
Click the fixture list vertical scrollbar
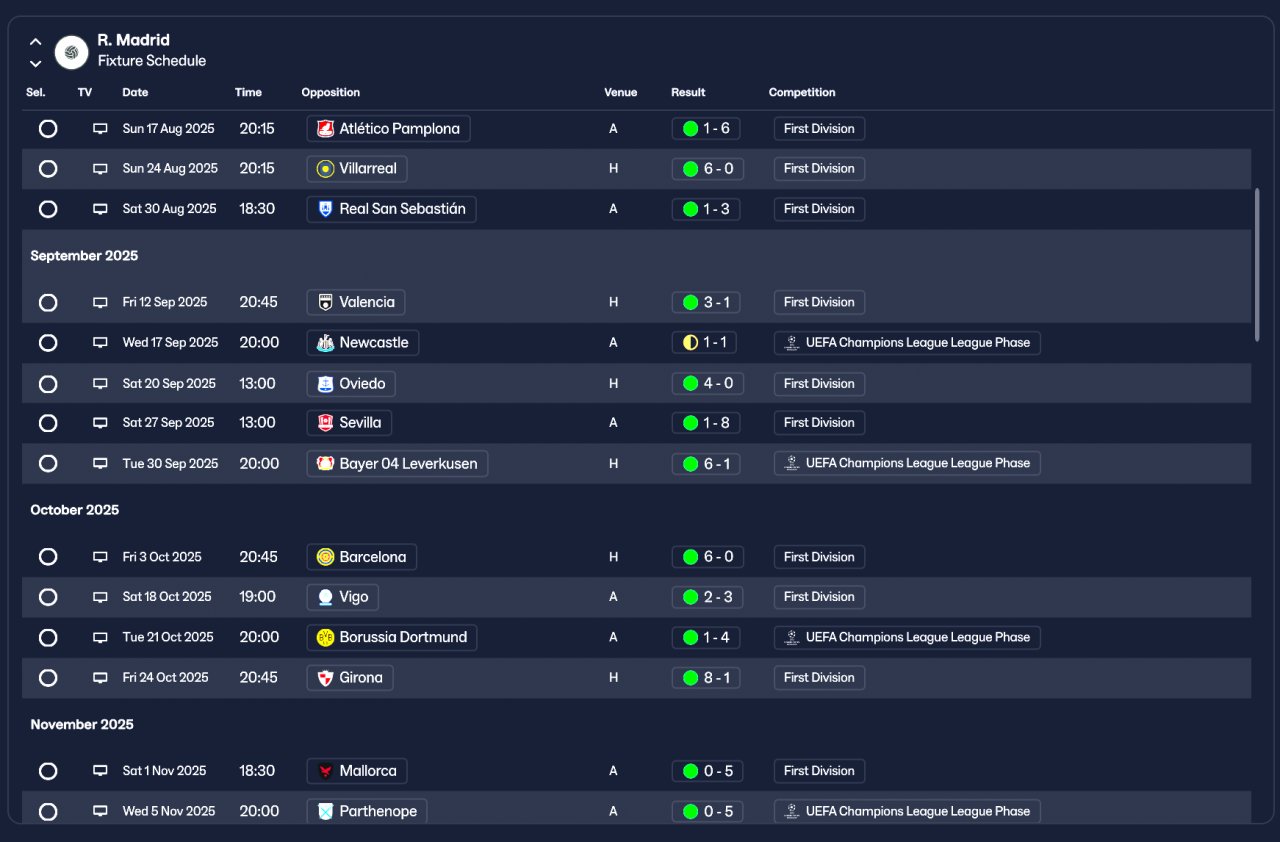[x=1257, y=265]
